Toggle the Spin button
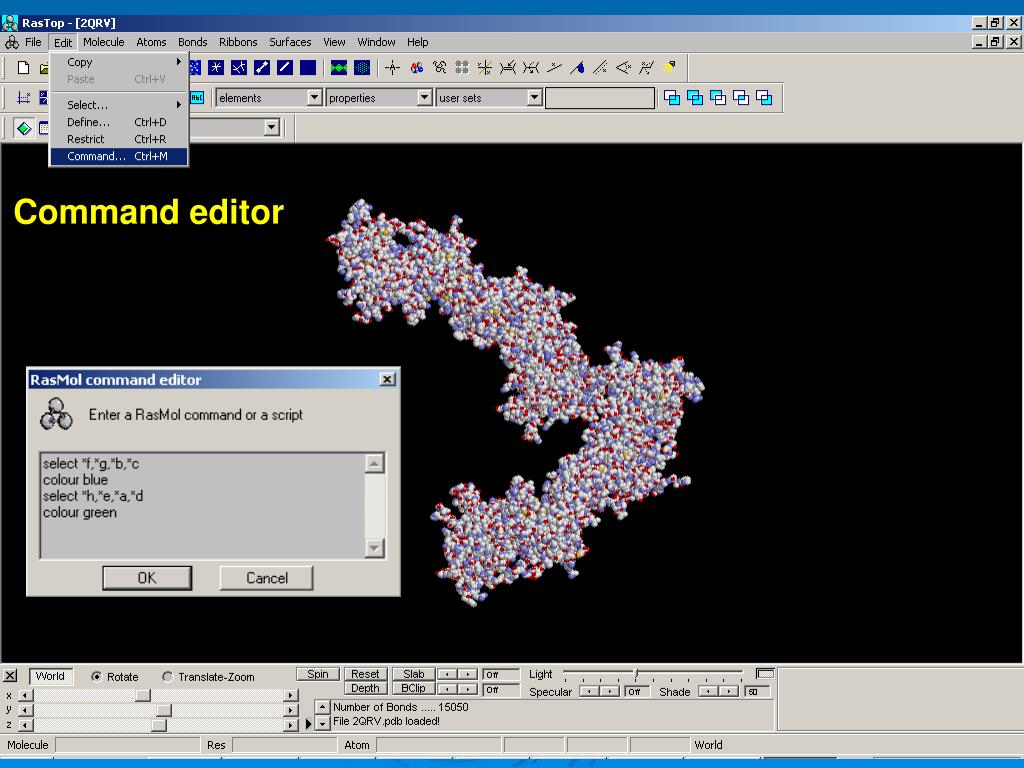 318,674
